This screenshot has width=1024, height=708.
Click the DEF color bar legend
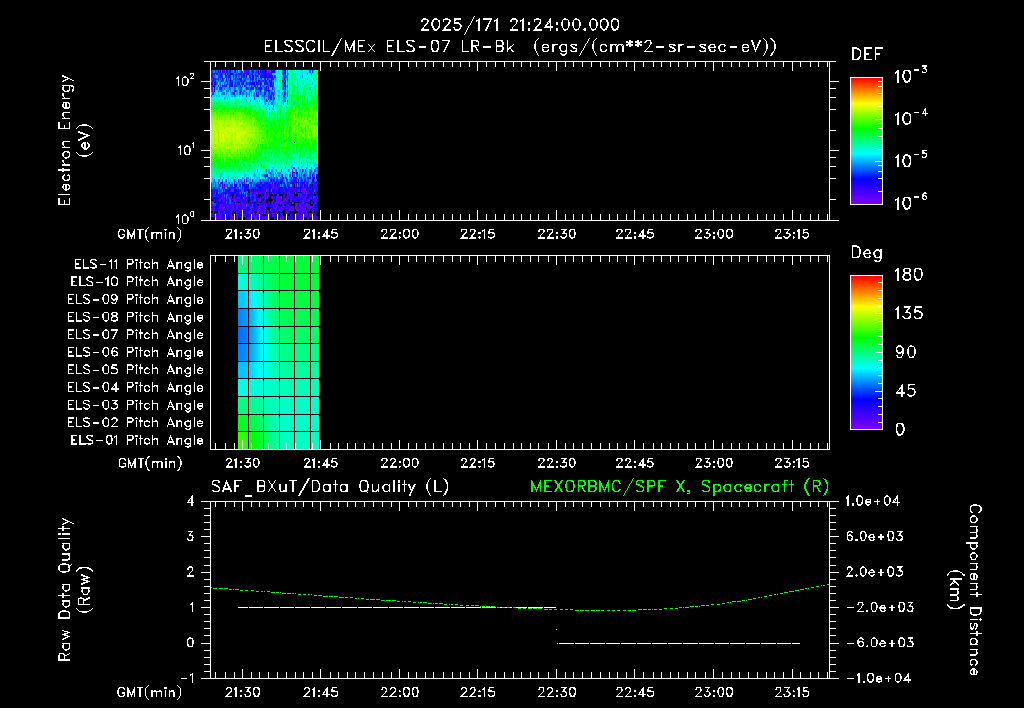point(866,141)
